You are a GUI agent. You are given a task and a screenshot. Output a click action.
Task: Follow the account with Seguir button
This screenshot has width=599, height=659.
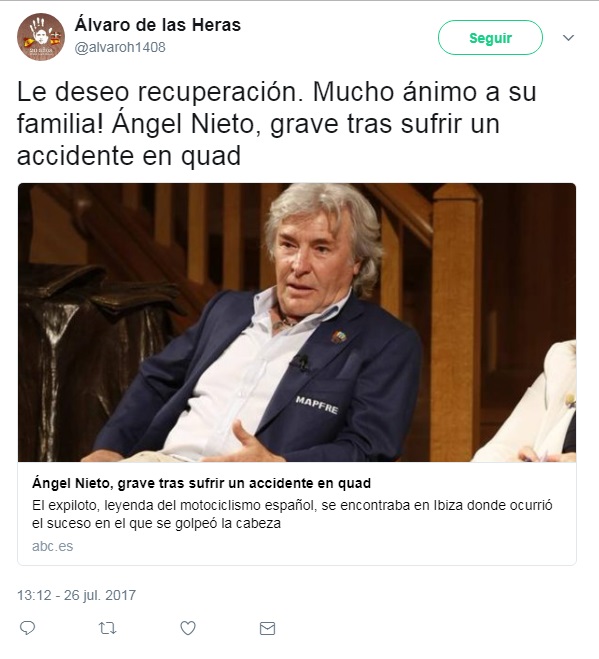tap(490, 38)
